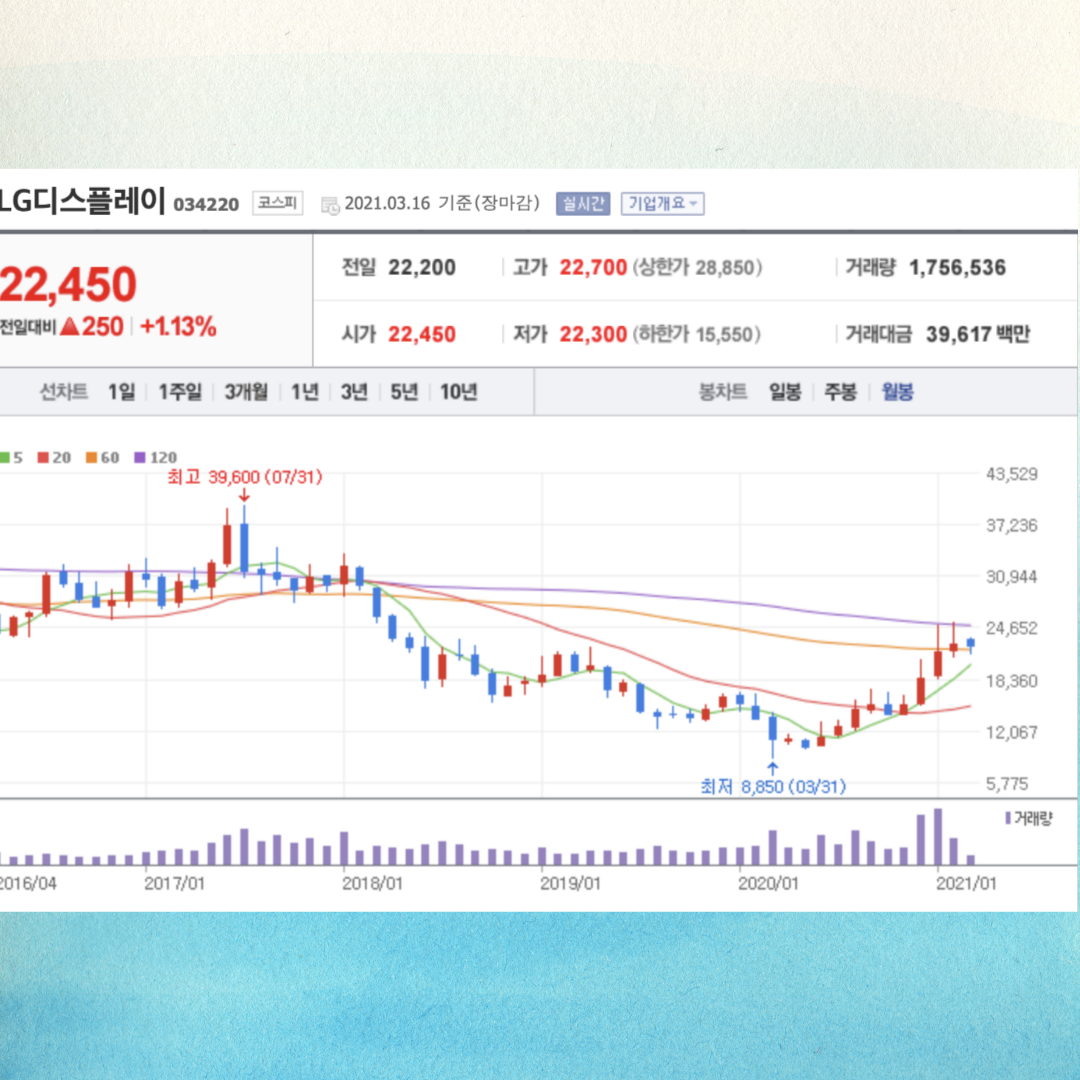Viewport: 1080px width, 1080px height.
Task: Select the 3년 line chart tab
Action: (x=354, y=392)
